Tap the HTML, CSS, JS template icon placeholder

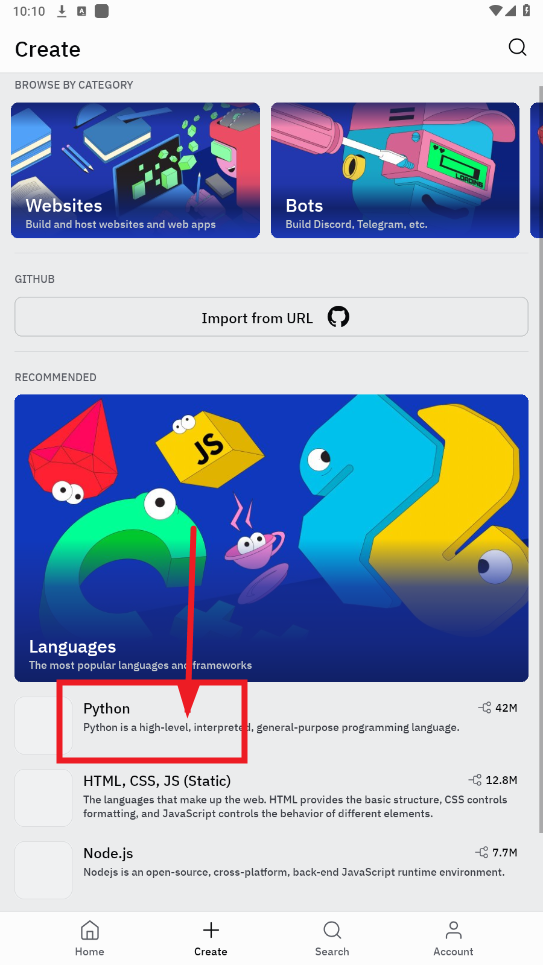43,798
